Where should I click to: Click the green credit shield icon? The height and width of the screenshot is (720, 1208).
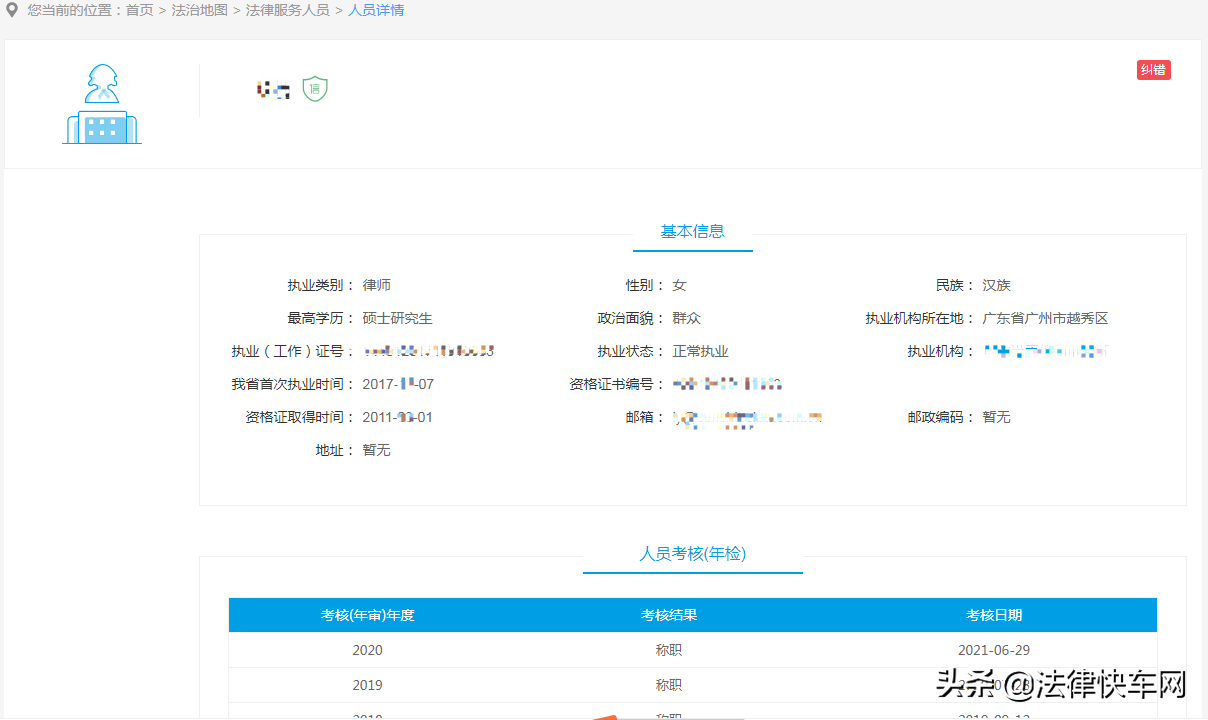(314, 88)
